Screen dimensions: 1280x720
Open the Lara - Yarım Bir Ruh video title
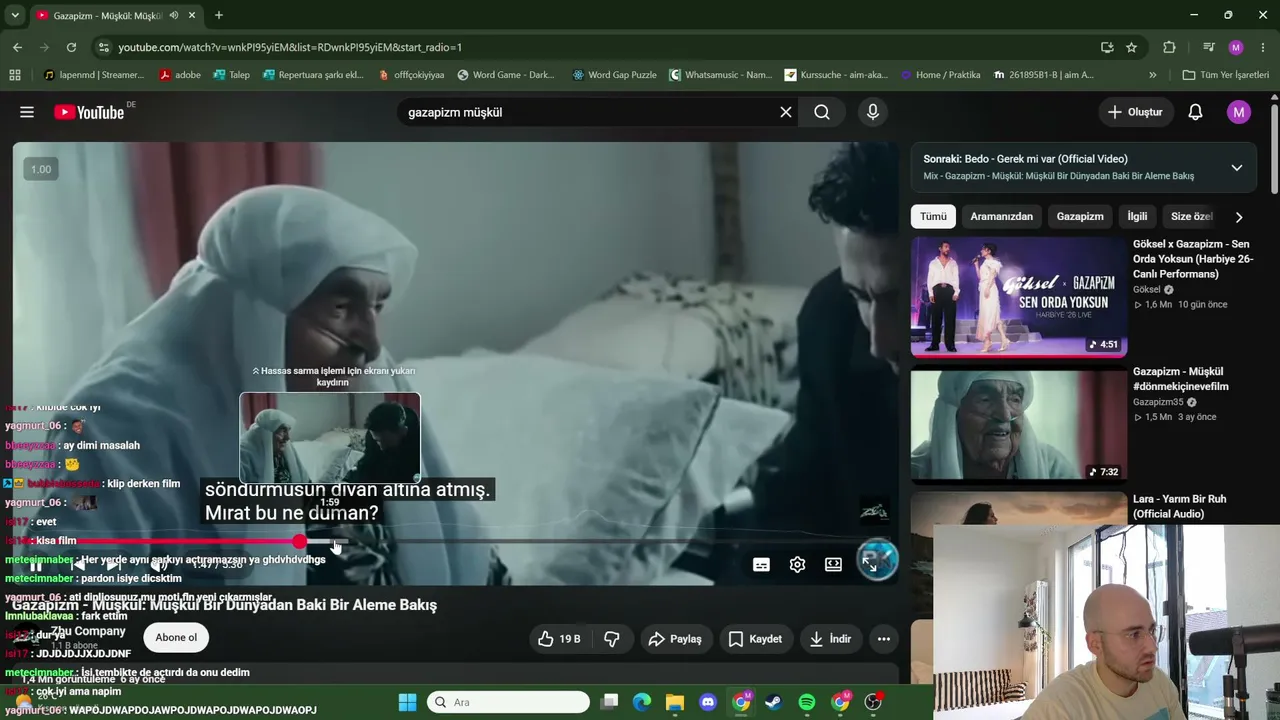pyautogui.click(x=1179, y=506)
